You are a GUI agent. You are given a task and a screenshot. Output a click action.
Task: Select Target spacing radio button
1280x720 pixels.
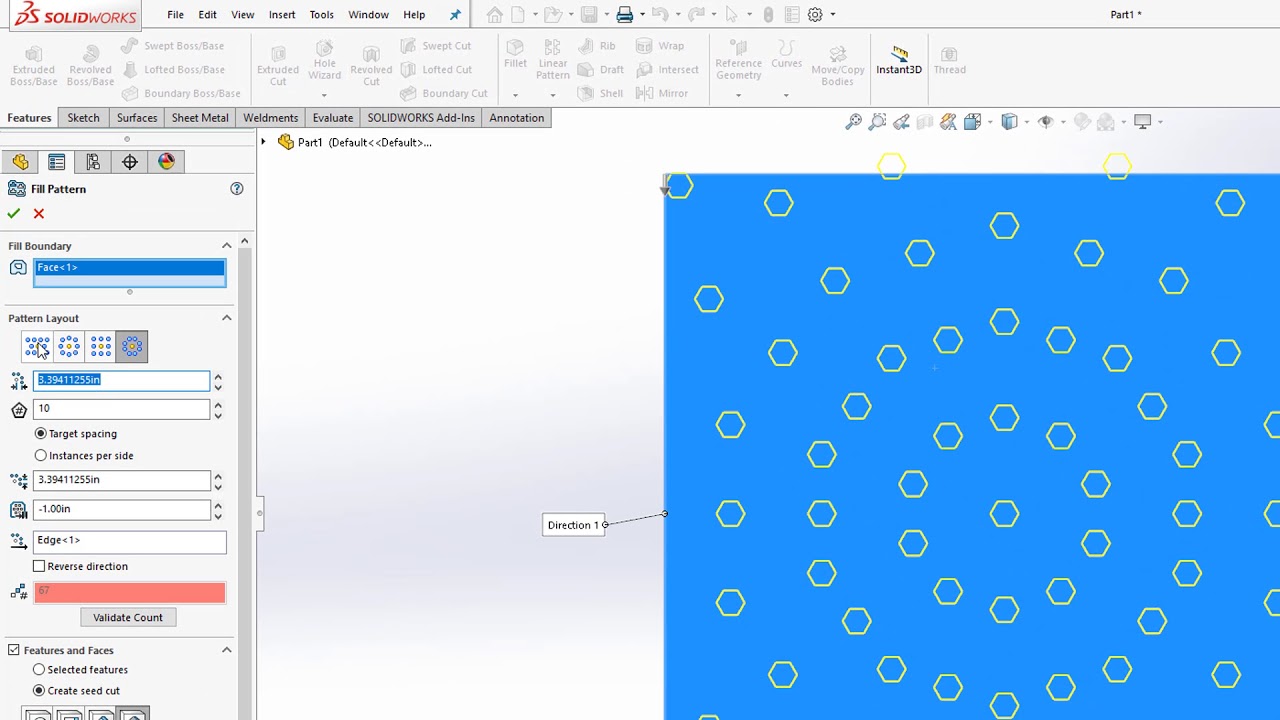point(41,434)
